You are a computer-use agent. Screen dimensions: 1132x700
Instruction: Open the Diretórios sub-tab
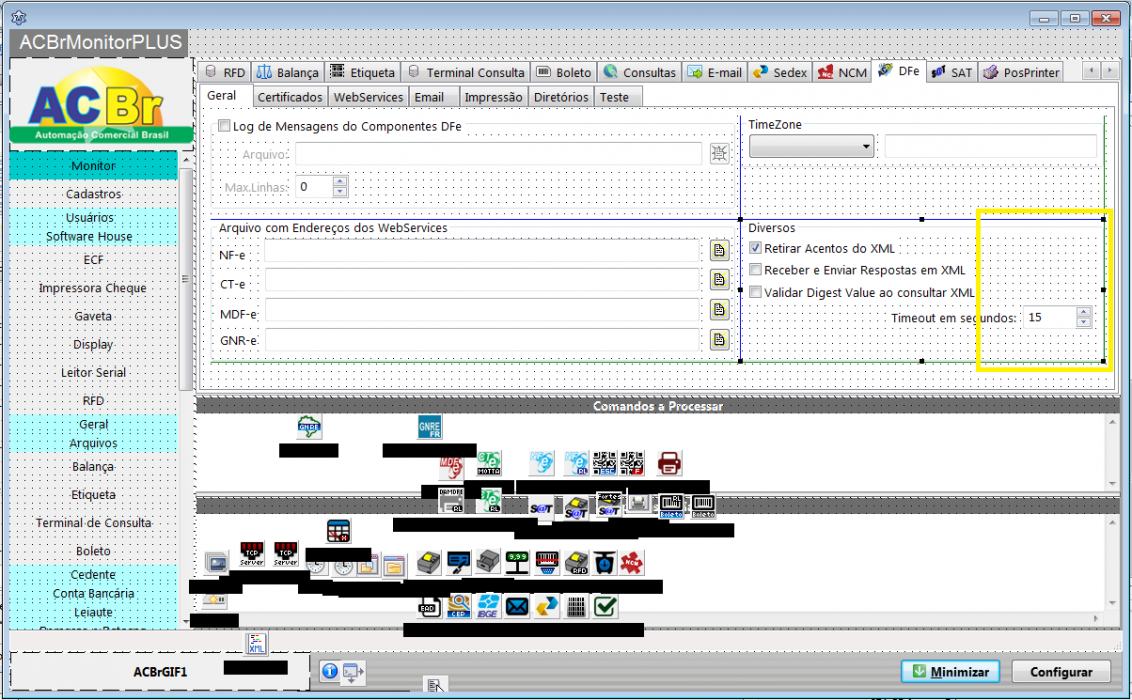(561, 97)
